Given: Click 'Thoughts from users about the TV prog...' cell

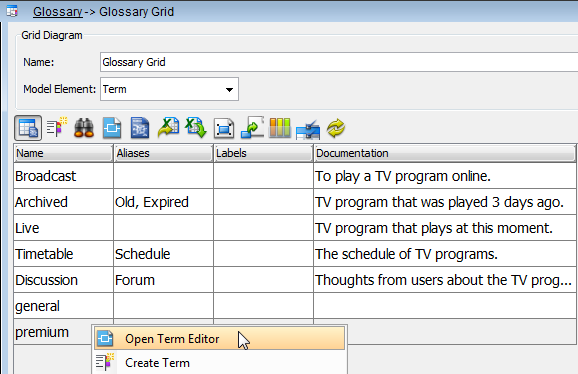Looking at the screenshot, I should 445,280.
